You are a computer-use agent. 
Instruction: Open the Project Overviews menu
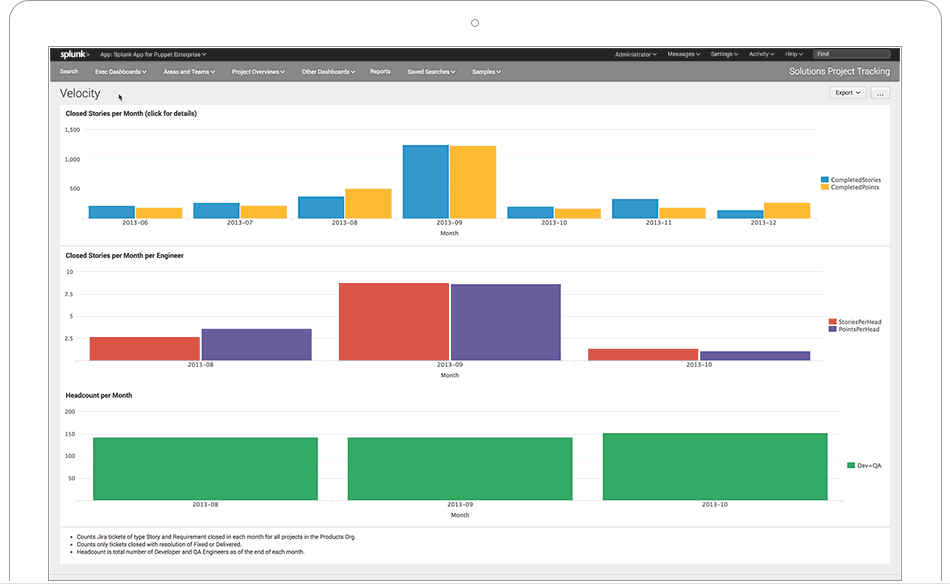(x=258, y=72)
